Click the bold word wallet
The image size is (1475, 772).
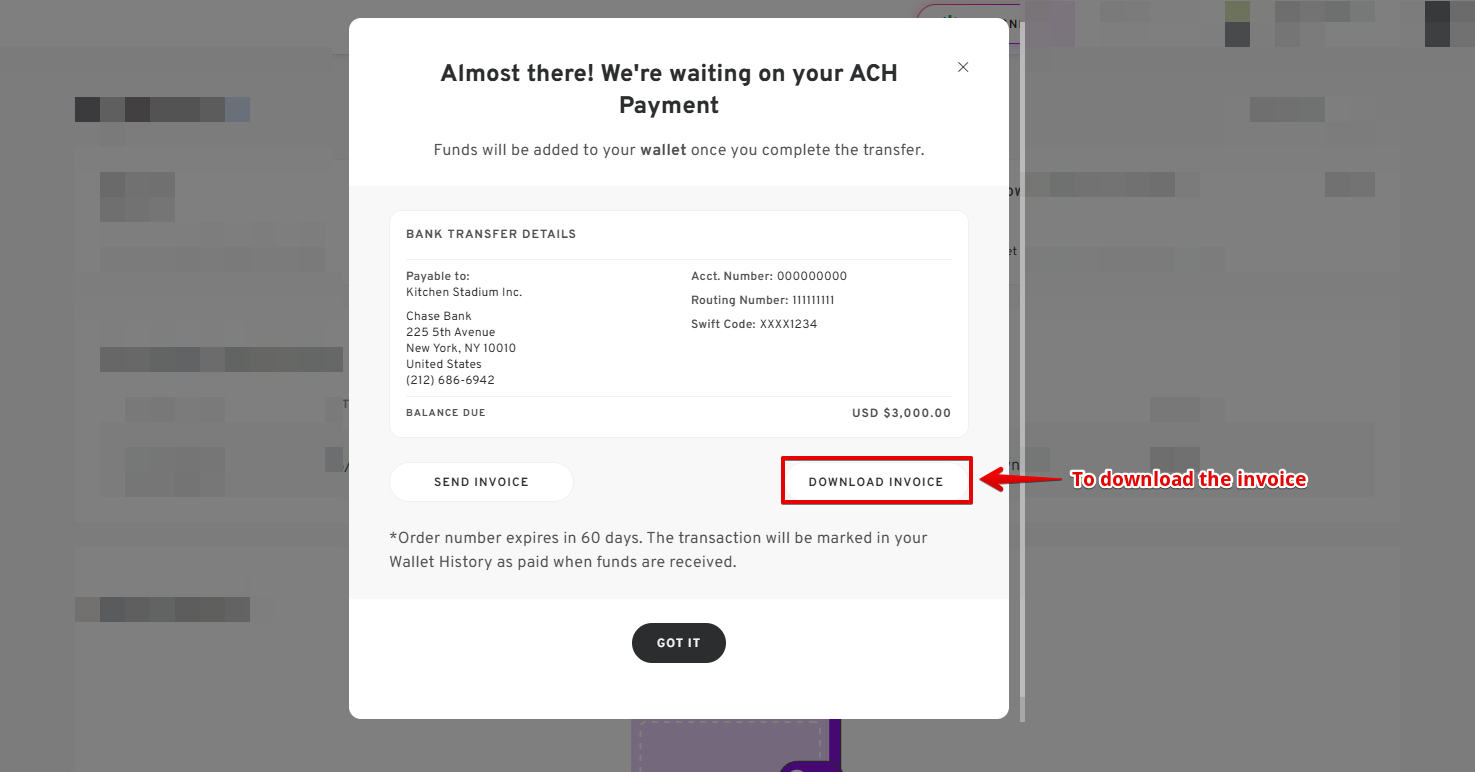coord(663,150)
